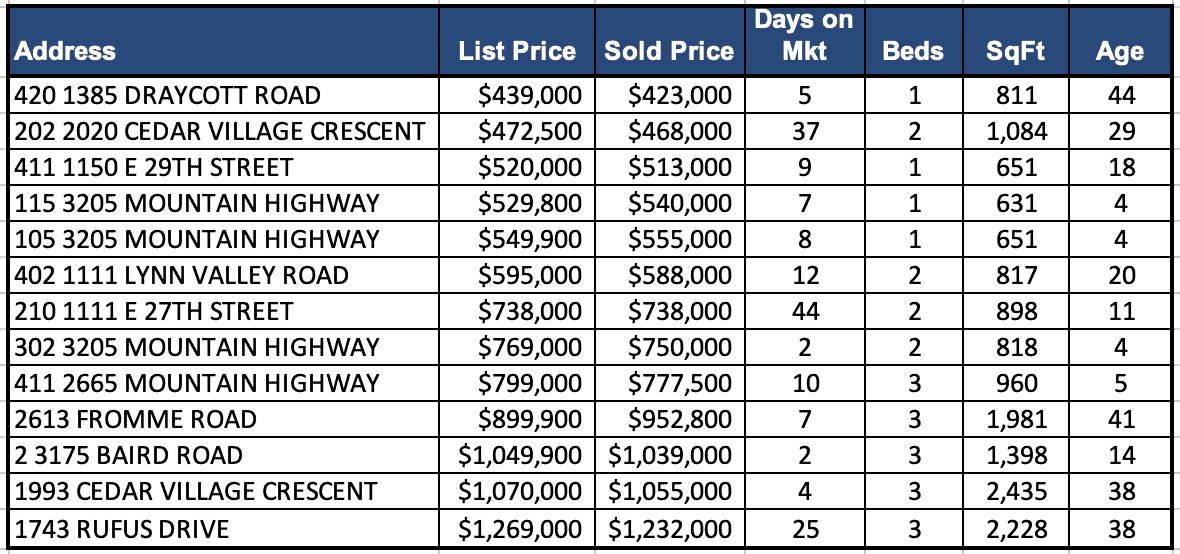The height and width of the screenshot is (554, 1180).
Task: Select the 402 1111 Lynn Valley Road cell
Action: [x=182, y=276]
